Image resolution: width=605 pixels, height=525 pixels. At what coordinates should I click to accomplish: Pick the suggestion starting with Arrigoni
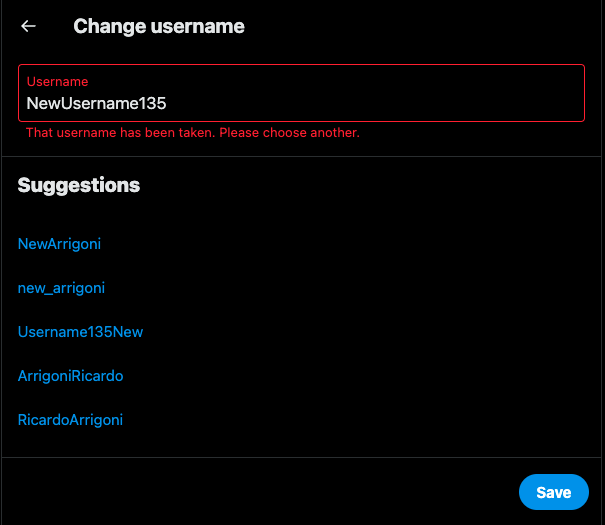70,376
